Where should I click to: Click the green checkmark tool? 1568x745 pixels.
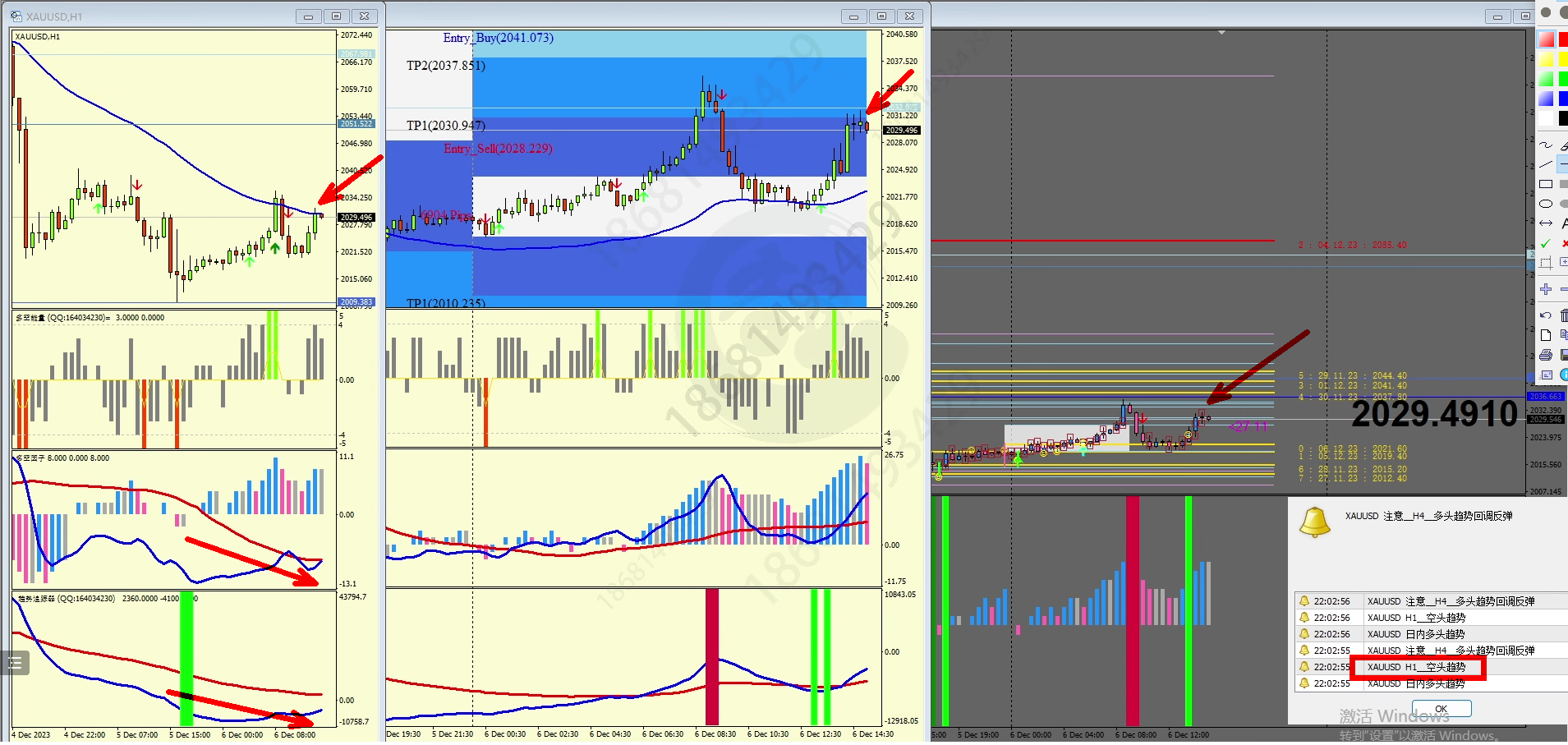pyautogui.click(x=1546, y=243)
